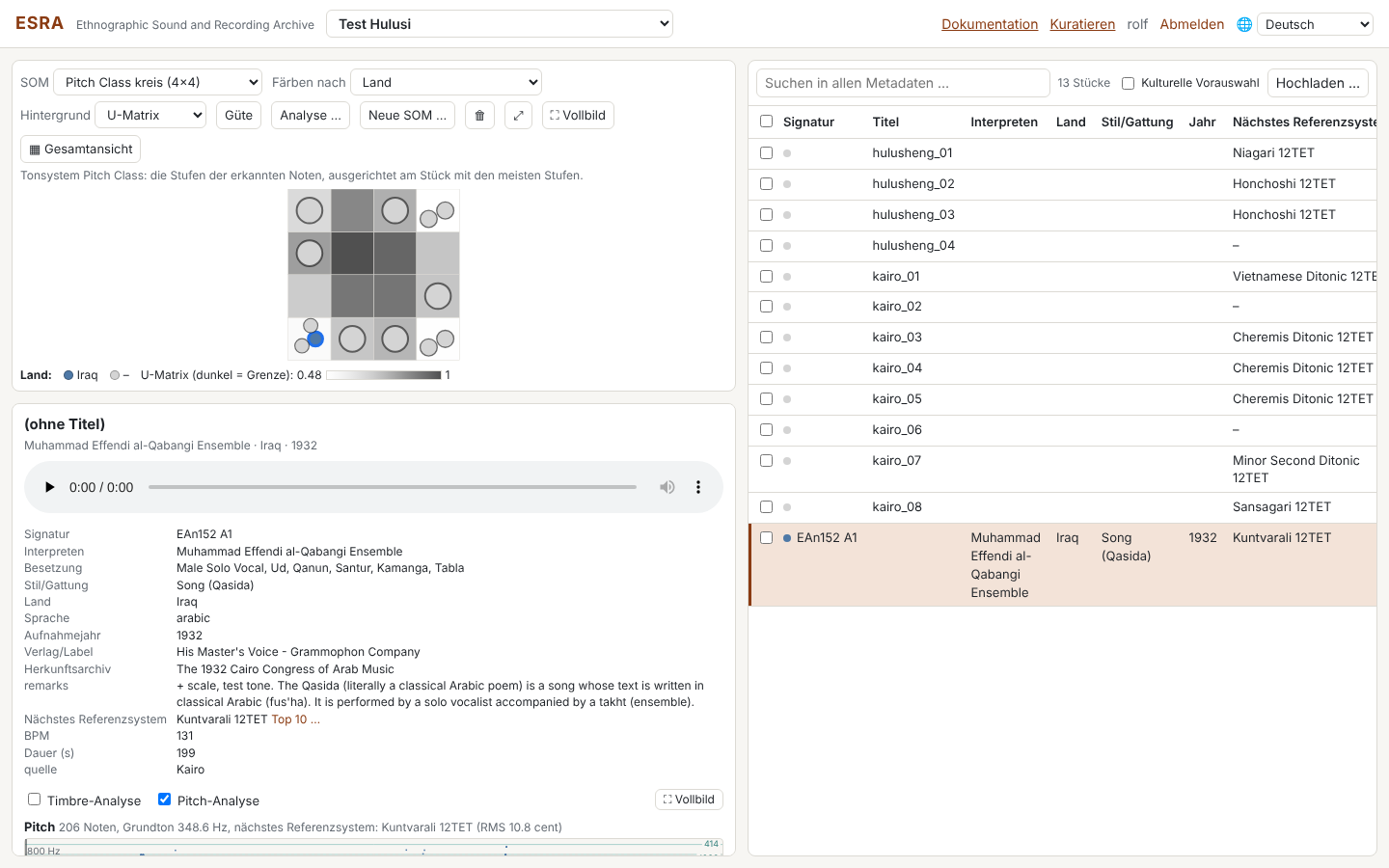
Task: Open the Hintergrund U-Matrix dropdown
Action: (x=150, y=116)
